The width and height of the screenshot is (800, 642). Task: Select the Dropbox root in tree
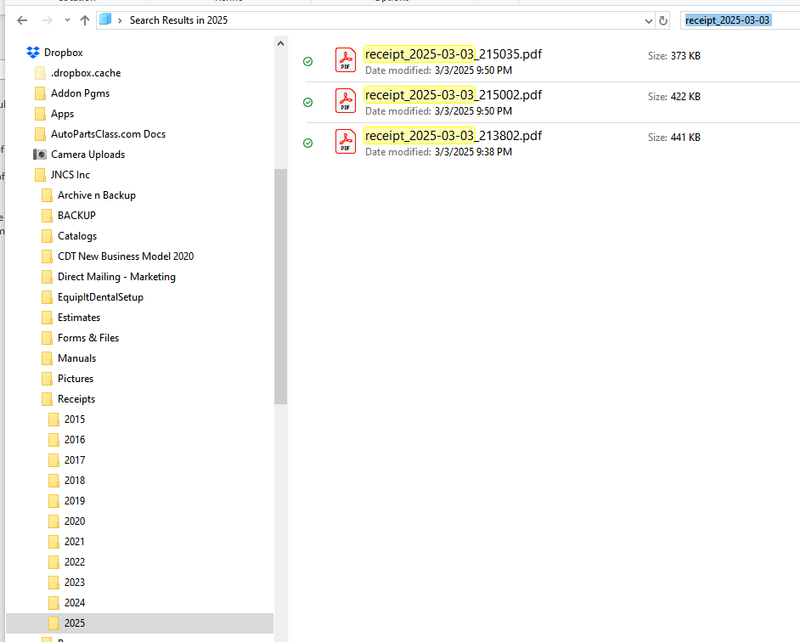click(x=63, y=53)
